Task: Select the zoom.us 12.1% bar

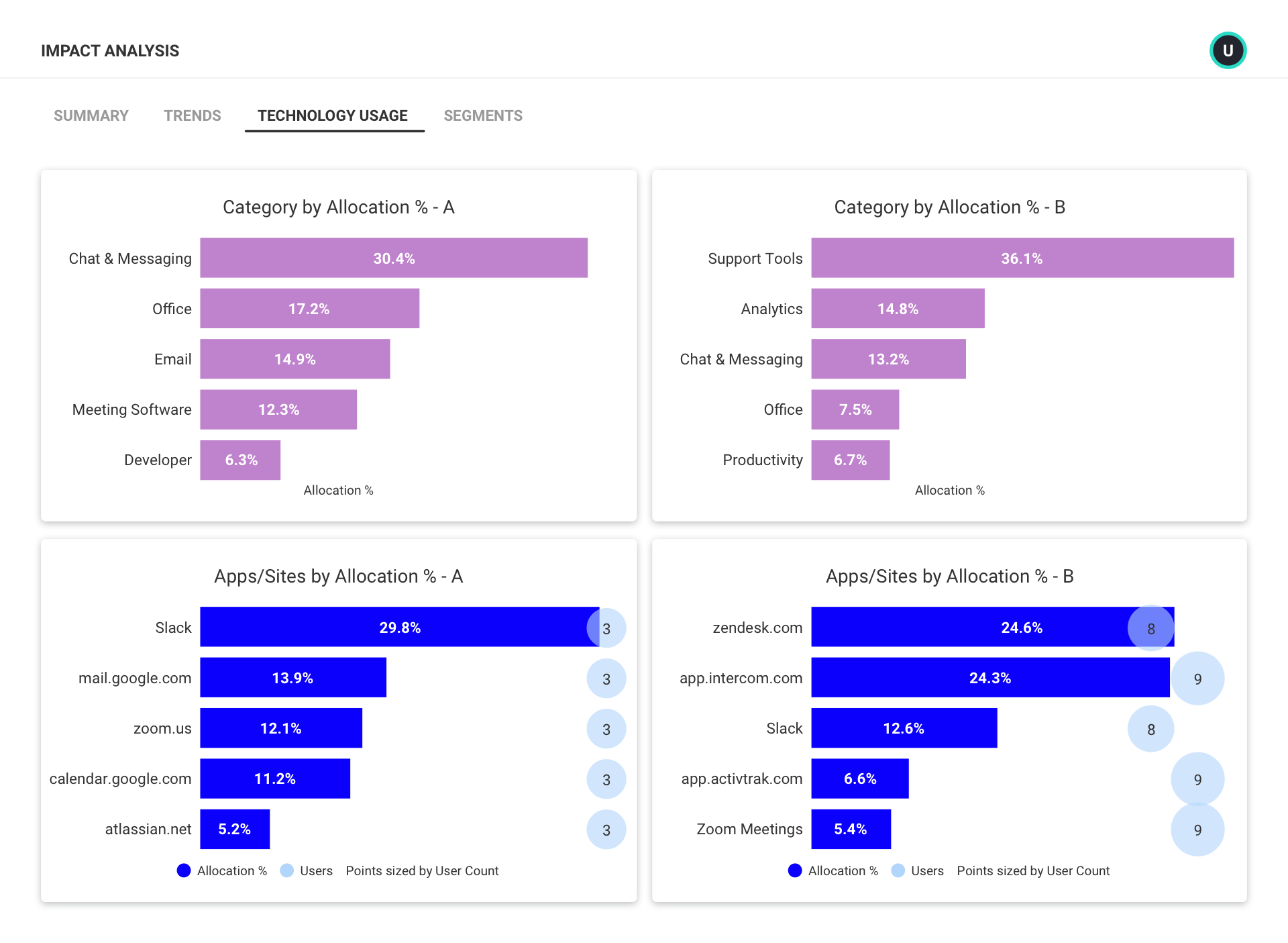Action: pos(281,728)
